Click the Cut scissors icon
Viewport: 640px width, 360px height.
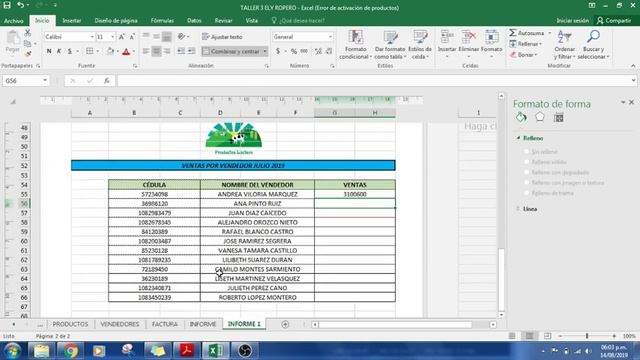point(27,33)
